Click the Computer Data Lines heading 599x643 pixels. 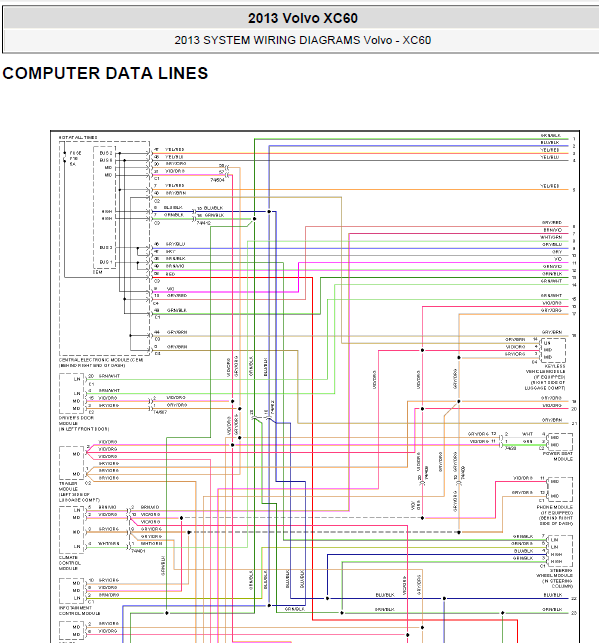pos(105,73)
